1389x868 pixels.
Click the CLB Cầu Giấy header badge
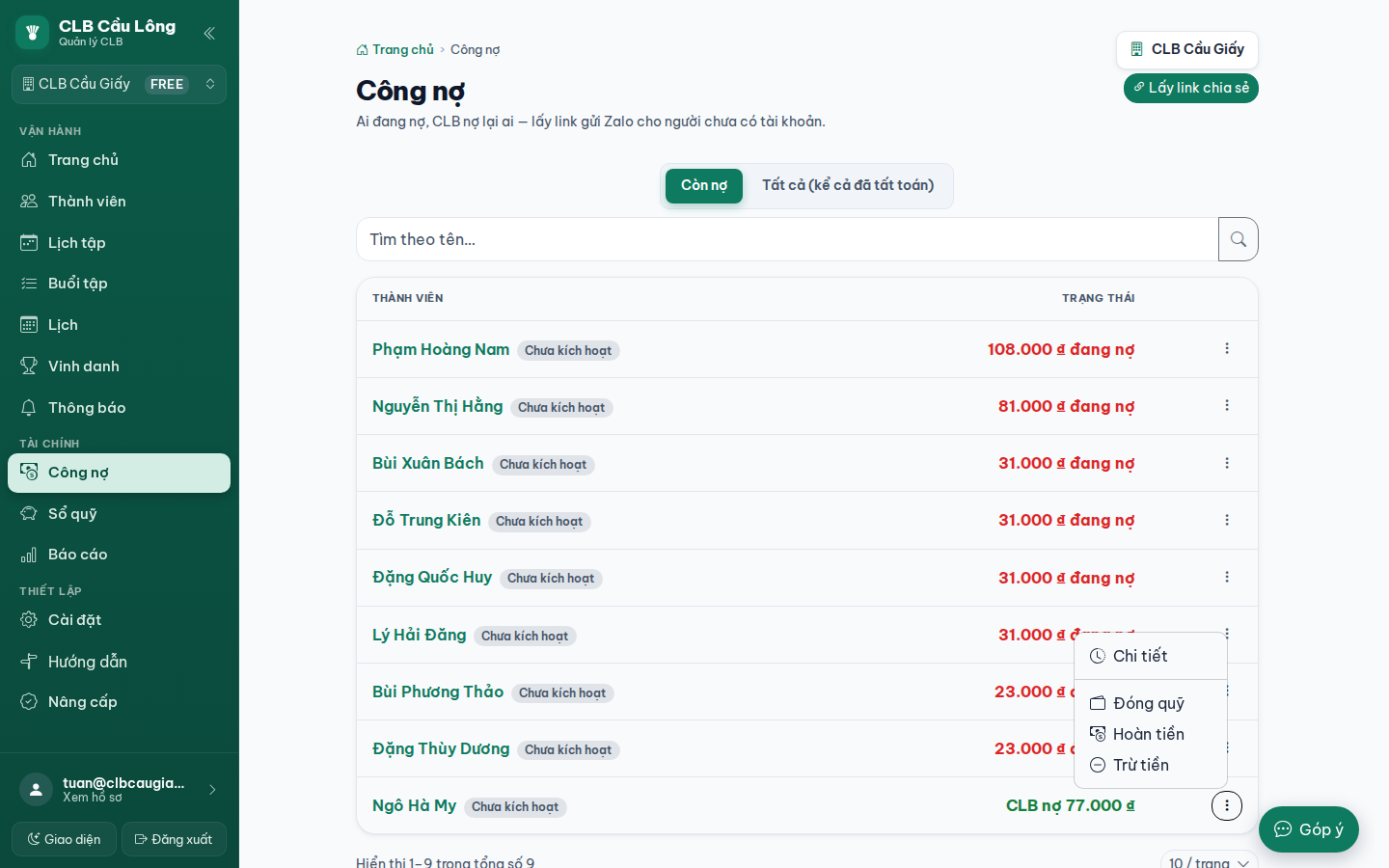(1187, 49)
